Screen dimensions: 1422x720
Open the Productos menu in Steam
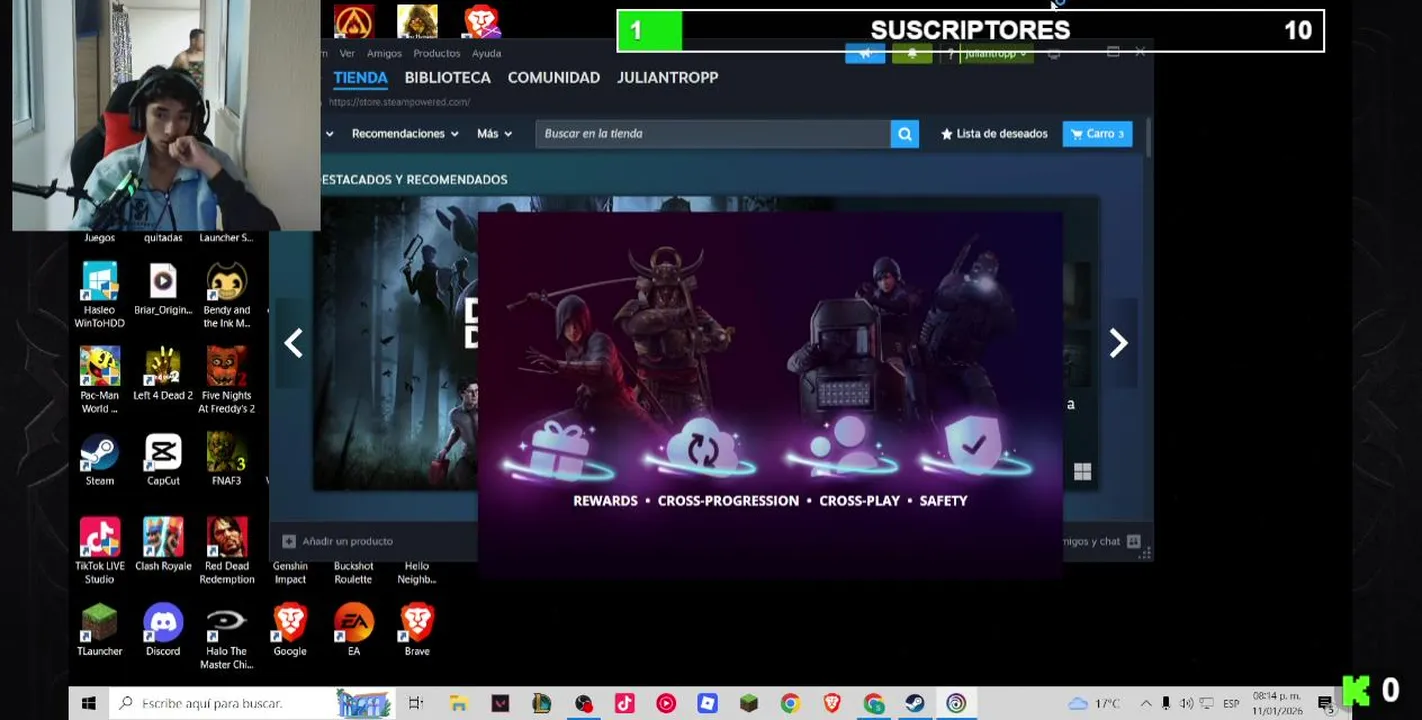(436, 53)
